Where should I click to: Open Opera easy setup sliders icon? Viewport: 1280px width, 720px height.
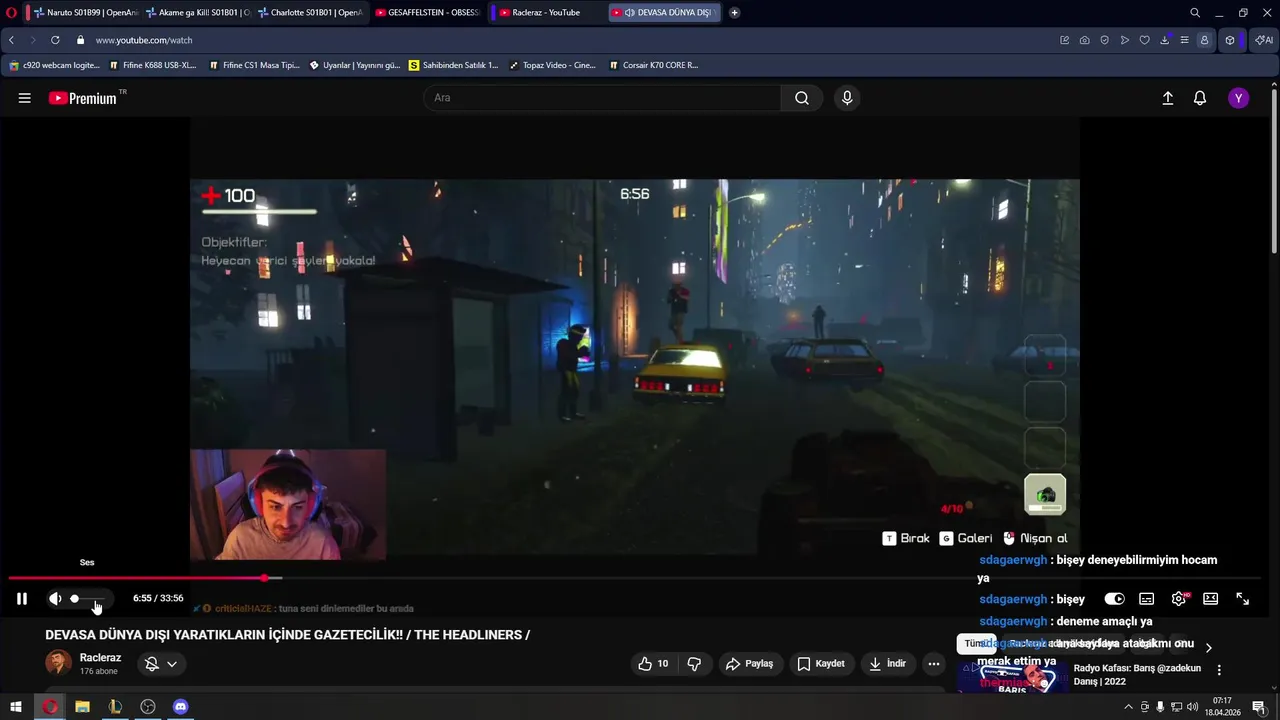[x=1184, y=40]
